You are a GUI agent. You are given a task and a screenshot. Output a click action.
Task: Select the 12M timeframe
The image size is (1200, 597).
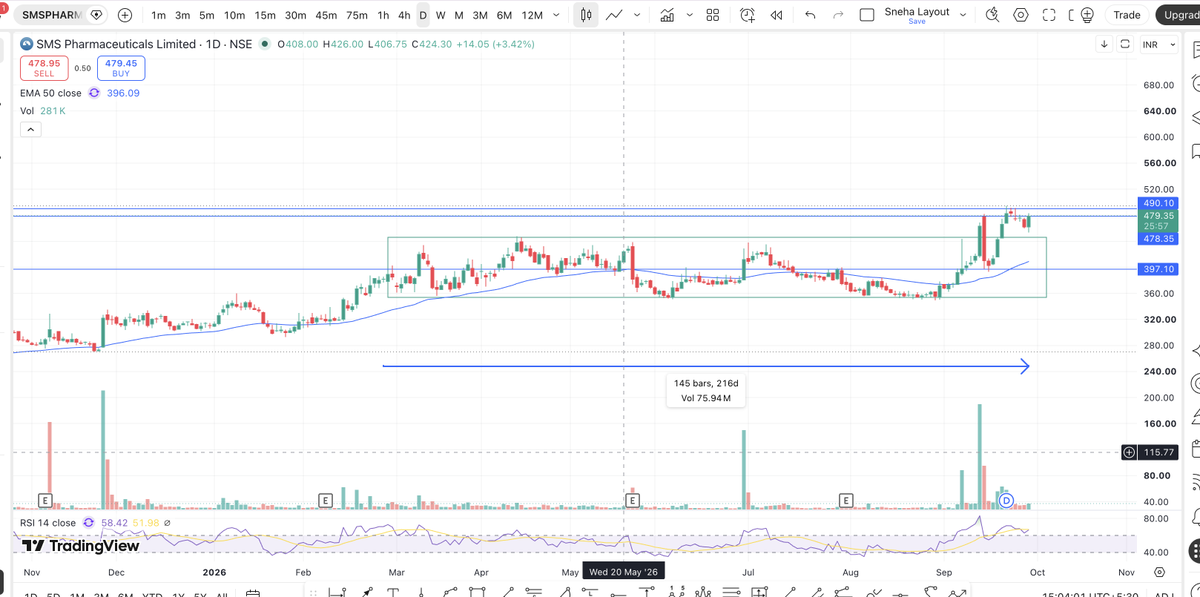[533, 15]
